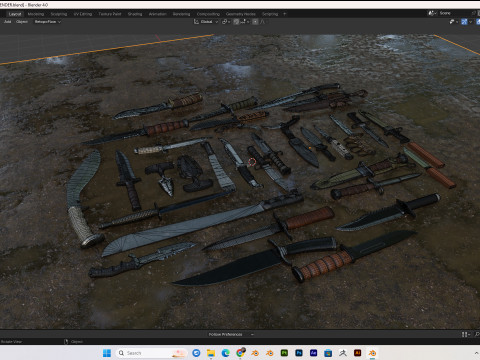Click the taskbar Search box
Image resolution: width=480 pixels, height=360 pixels.
[151, 353]
